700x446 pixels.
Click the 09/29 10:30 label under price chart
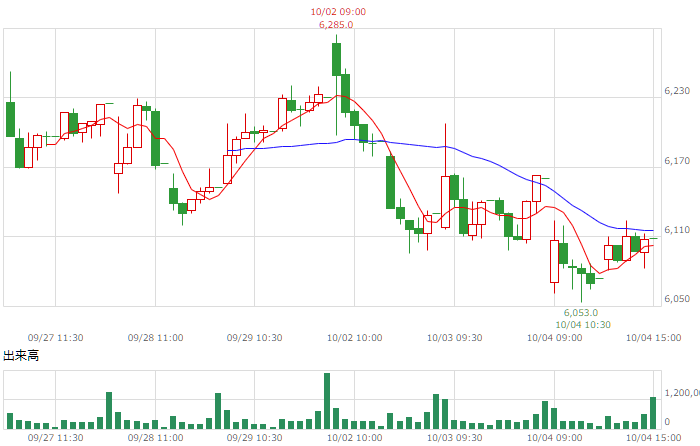point(254,338)
